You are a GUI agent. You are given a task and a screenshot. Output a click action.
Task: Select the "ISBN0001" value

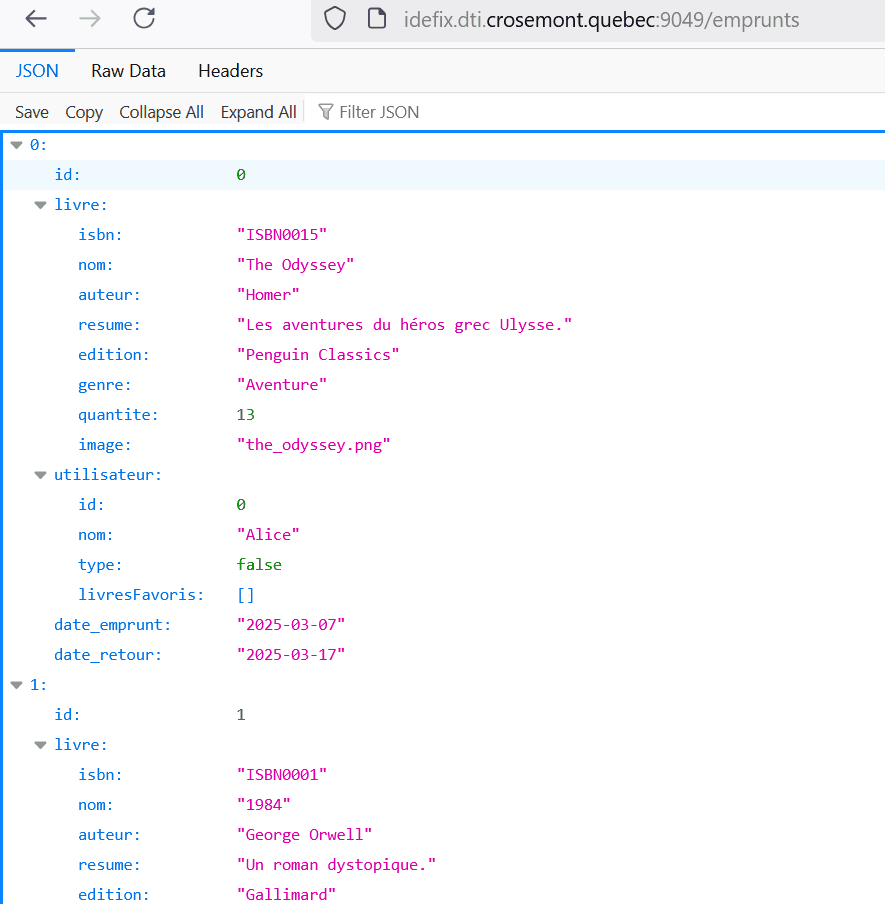282,774
